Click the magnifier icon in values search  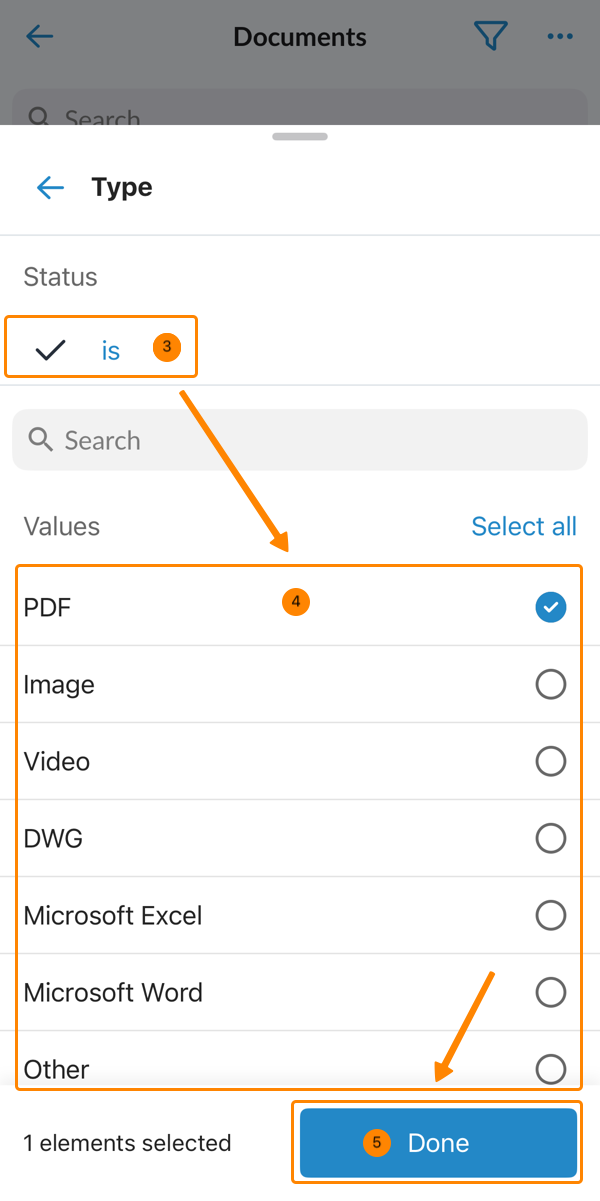click(41, 440)
